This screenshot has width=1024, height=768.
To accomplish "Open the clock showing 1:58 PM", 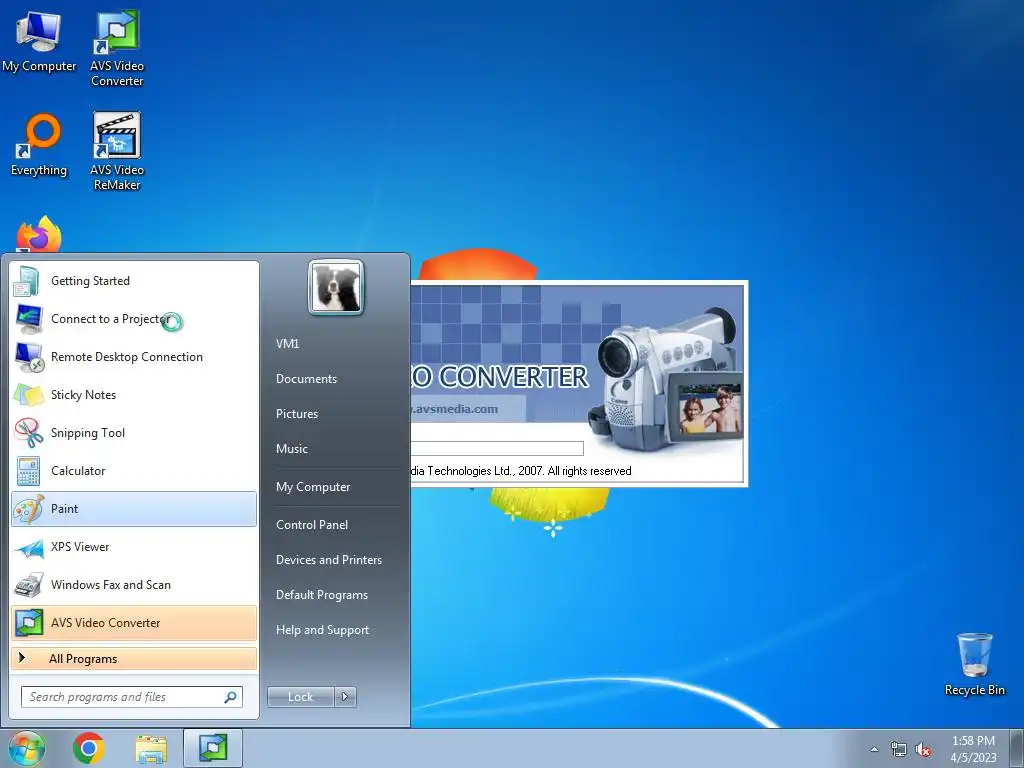I will 973,749.
